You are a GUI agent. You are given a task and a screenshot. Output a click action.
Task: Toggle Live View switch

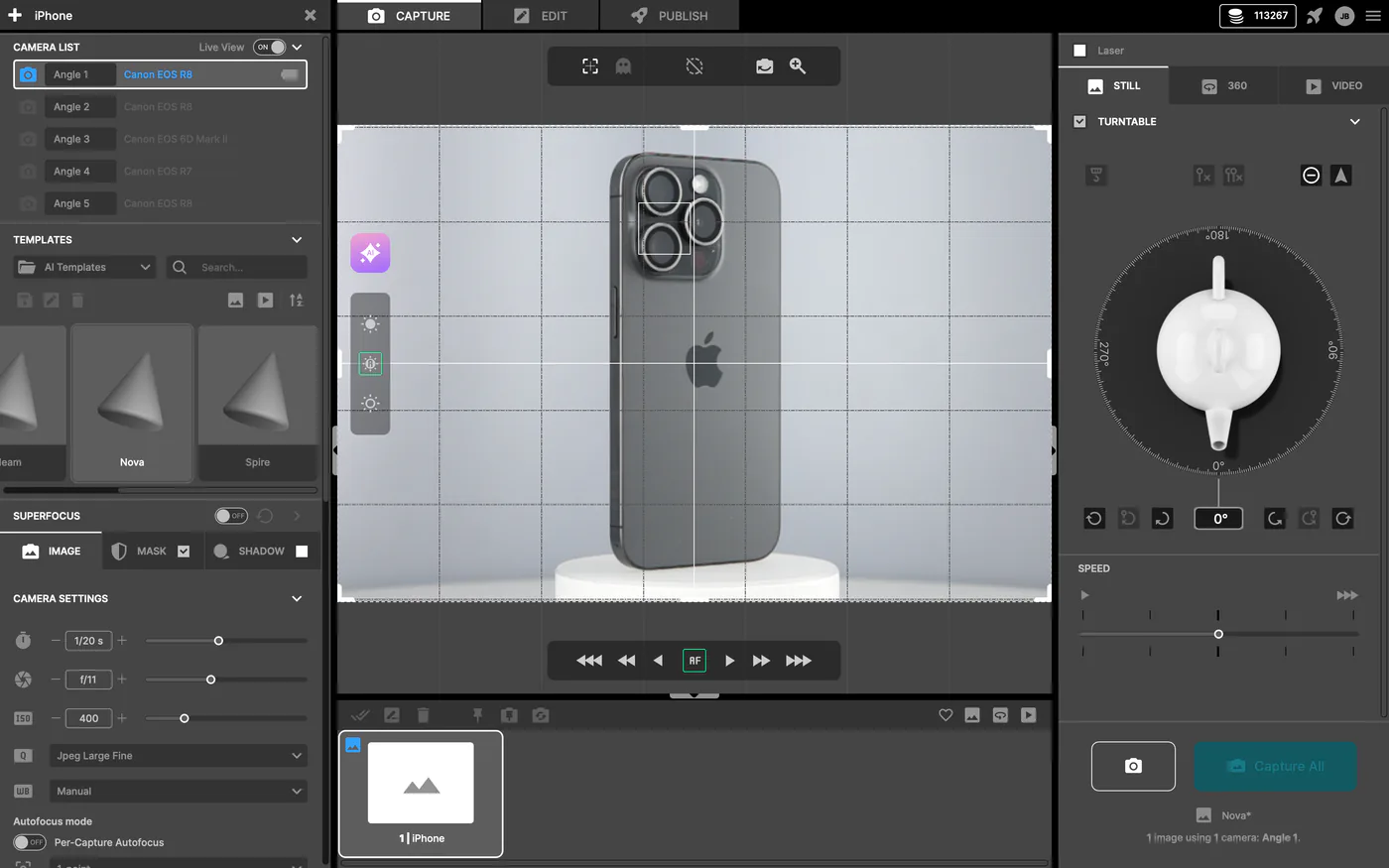269,47
